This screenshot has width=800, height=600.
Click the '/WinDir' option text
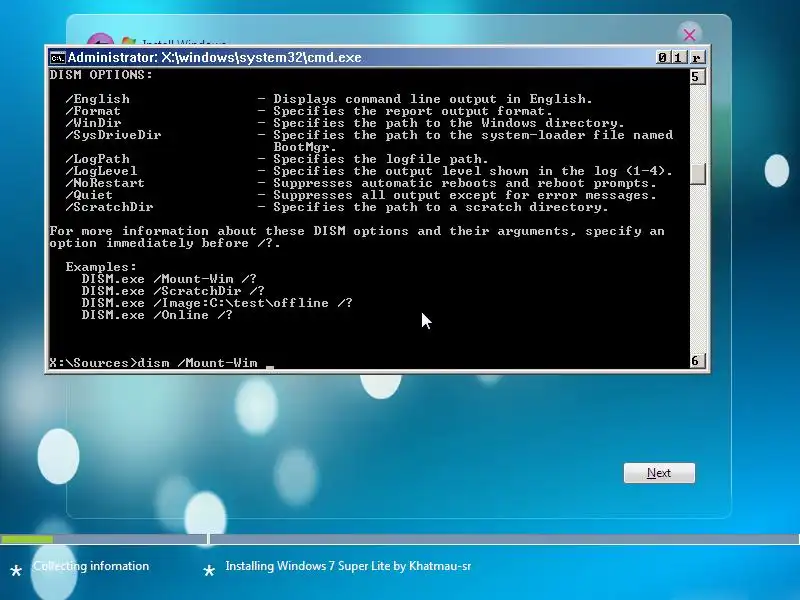[93, 123]
